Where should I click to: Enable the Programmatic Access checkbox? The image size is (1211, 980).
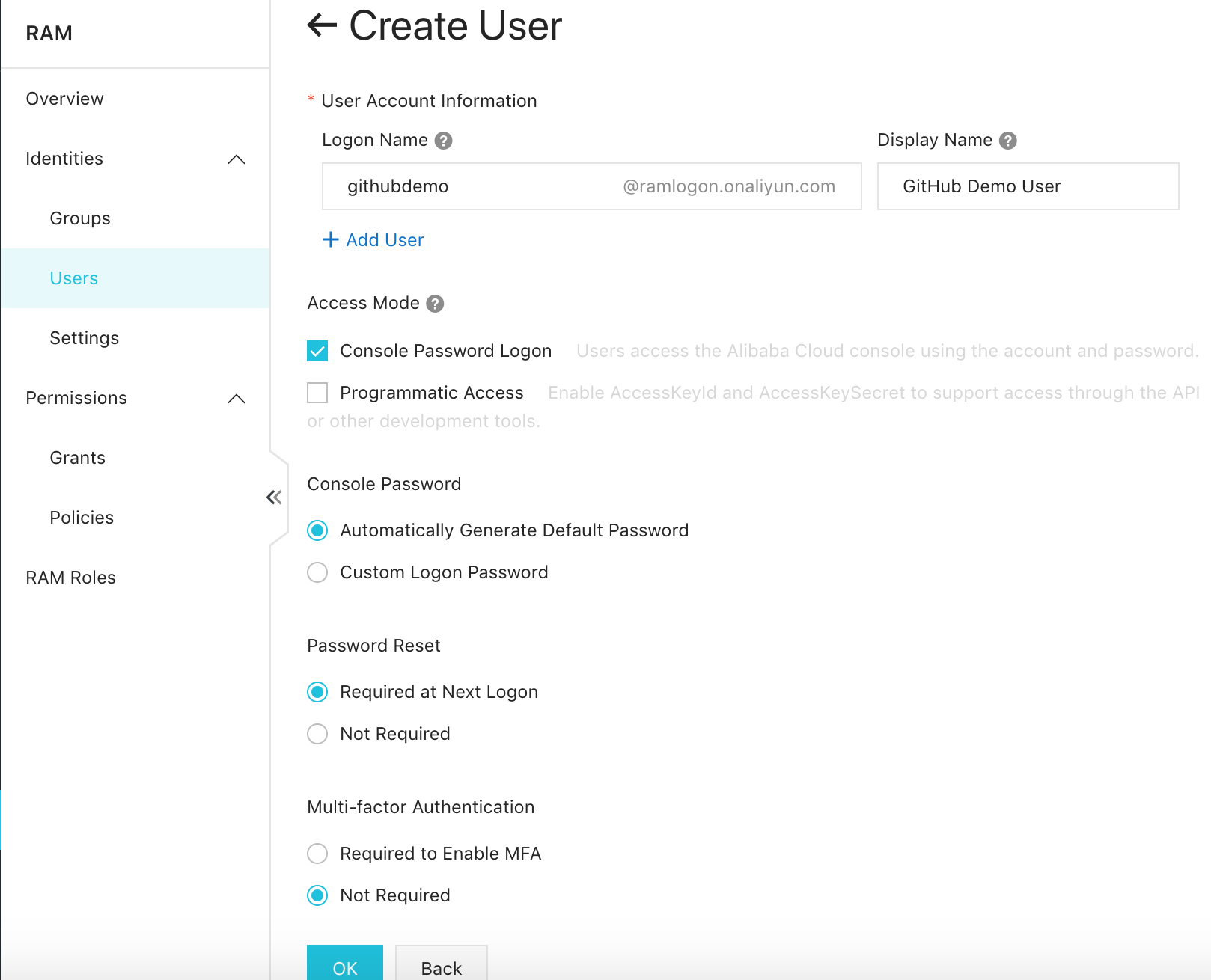(x=317, y=393)
